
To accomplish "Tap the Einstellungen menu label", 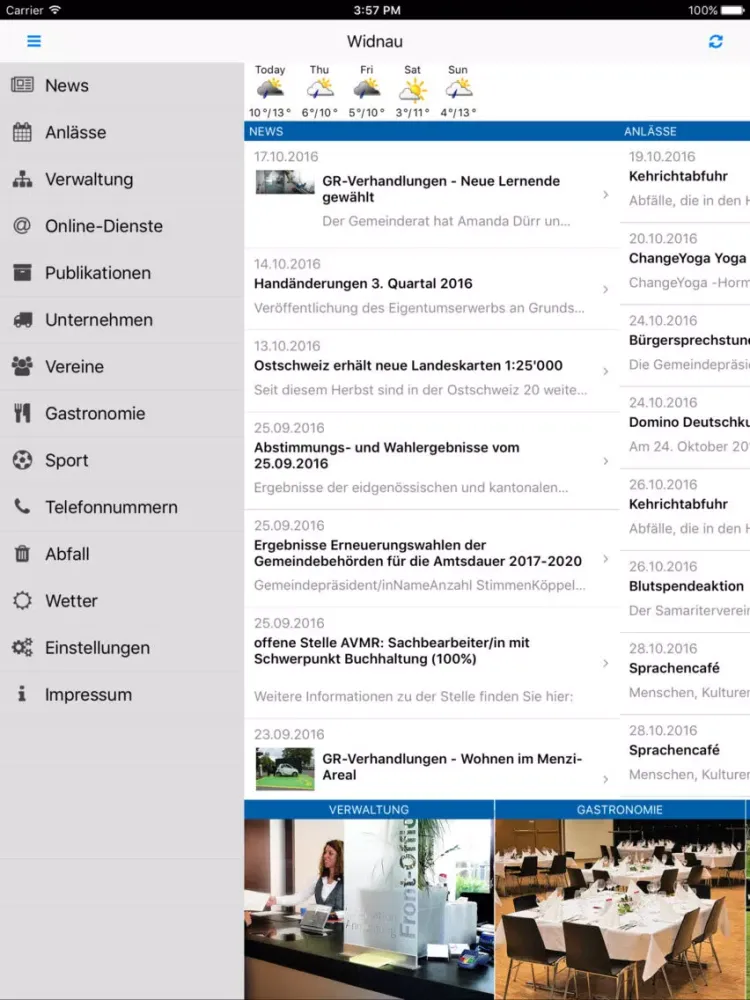I will pos(98,648).
